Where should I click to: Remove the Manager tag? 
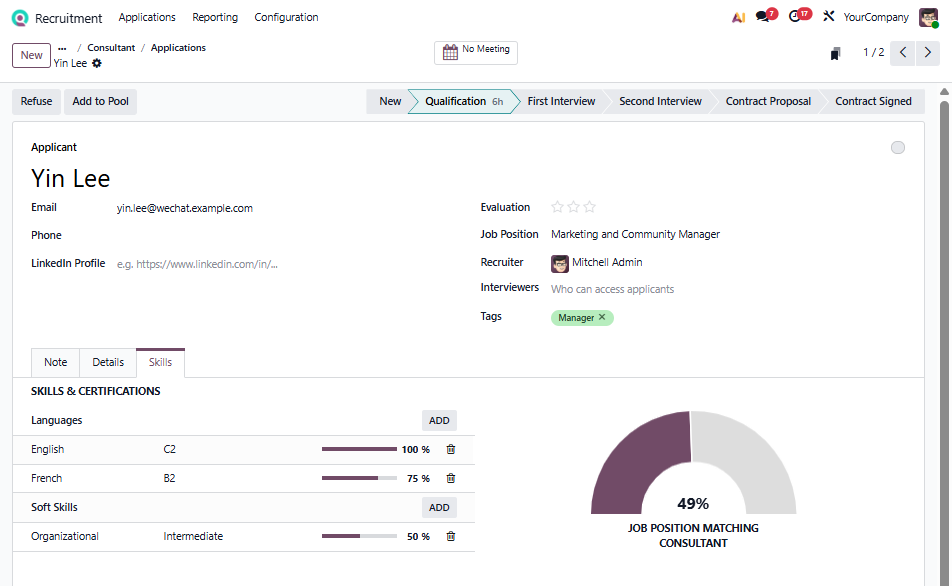pos(602,318)
